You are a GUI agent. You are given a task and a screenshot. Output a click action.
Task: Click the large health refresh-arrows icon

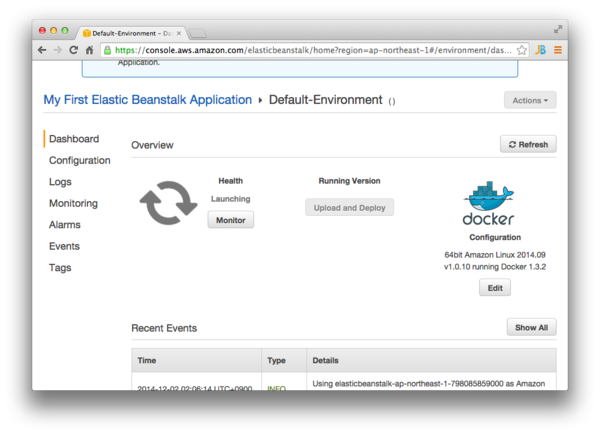coord(168,203)
